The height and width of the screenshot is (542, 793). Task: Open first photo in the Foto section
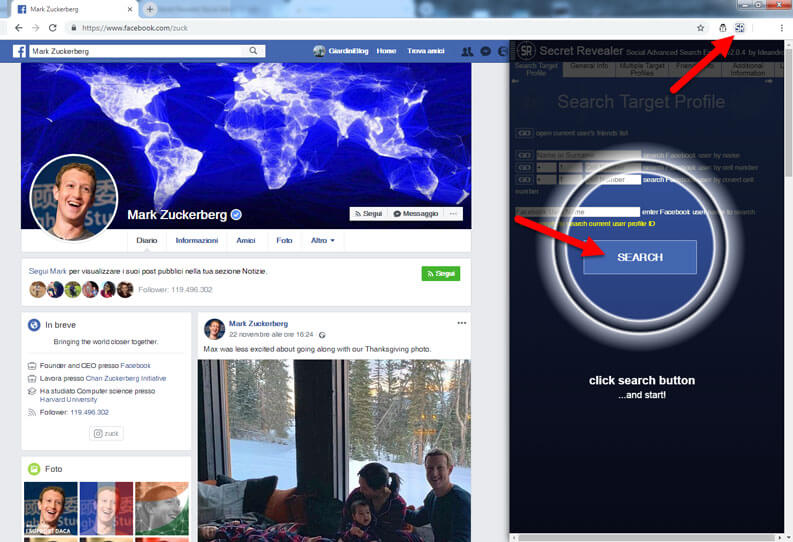[x=51, y=508]
